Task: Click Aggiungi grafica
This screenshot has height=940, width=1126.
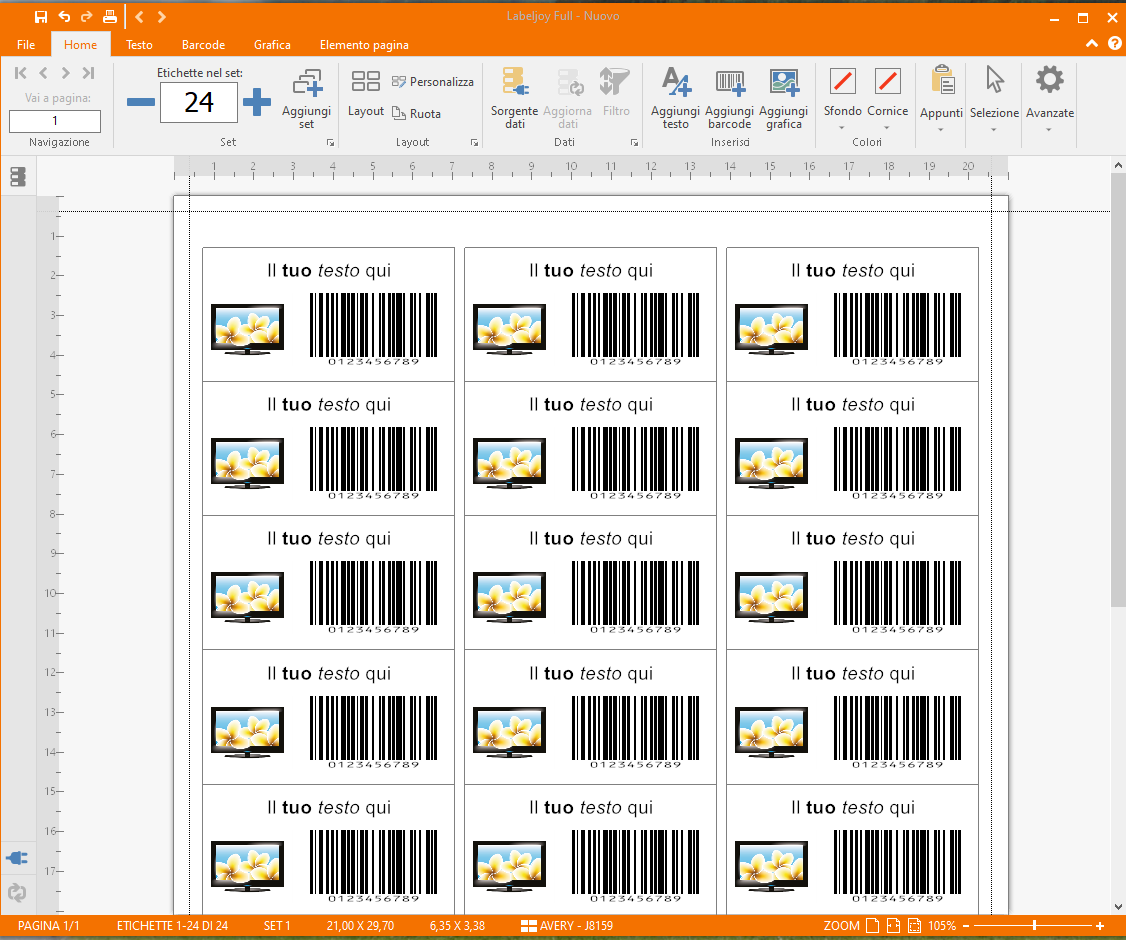Action: tap(783, 99)
